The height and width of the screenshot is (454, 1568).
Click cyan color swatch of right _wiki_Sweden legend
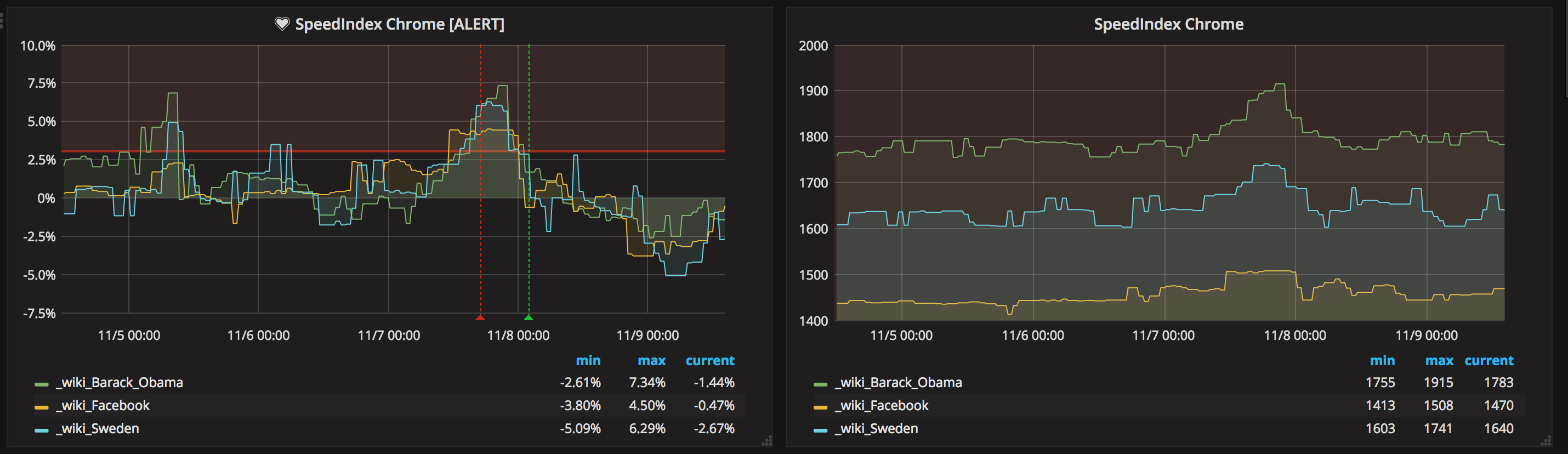click(x=820, y=431)
